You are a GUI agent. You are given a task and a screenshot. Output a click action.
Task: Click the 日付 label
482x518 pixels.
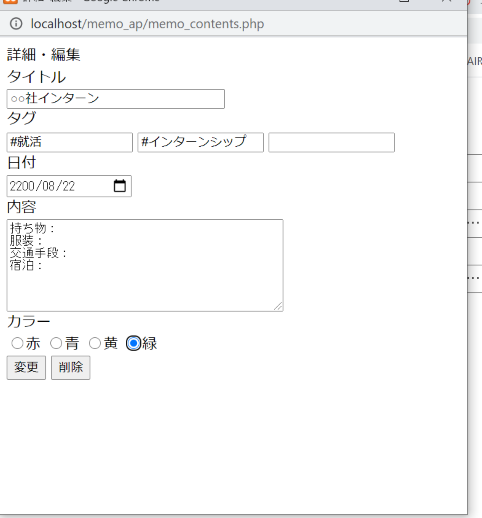tap(21, 163)
